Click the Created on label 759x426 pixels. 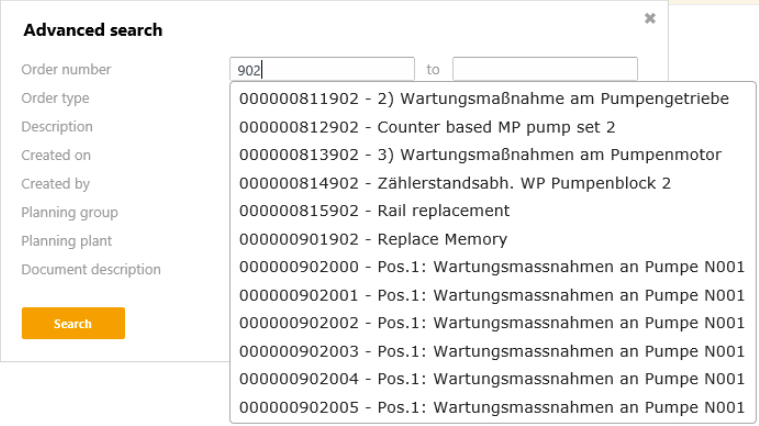tap(56, 155)
